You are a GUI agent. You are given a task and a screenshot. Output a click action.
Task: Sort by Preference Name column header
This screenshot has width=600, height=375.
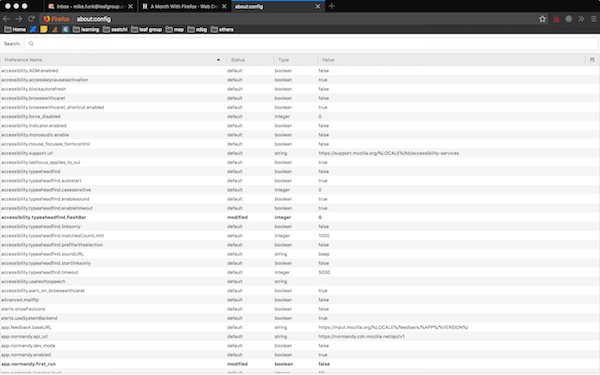(113, 60)
